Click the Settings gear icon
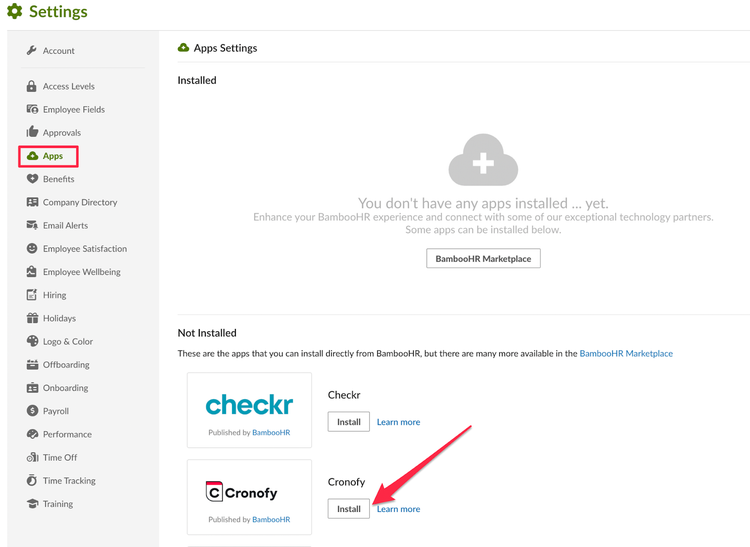 coord(15,11)
